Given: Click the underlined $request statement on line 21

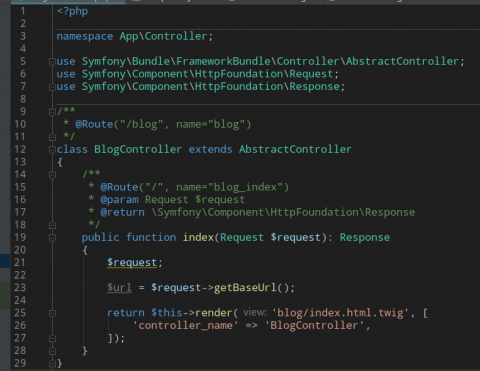Looking at the screenshot, I should pos(132,263).
